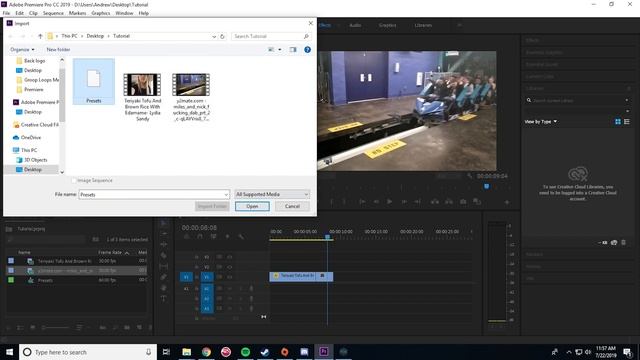
Task: Open the File menu
Action: tap(6, 13)
